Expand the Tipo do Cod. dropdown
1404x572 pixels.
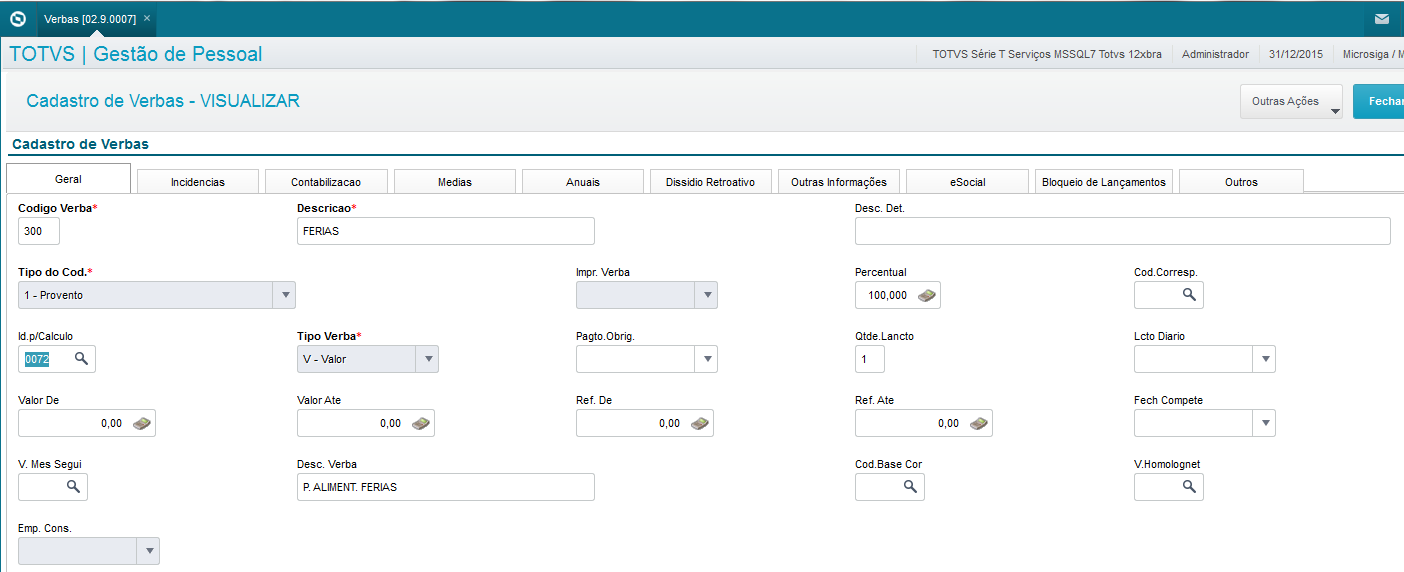coord(285,295)
